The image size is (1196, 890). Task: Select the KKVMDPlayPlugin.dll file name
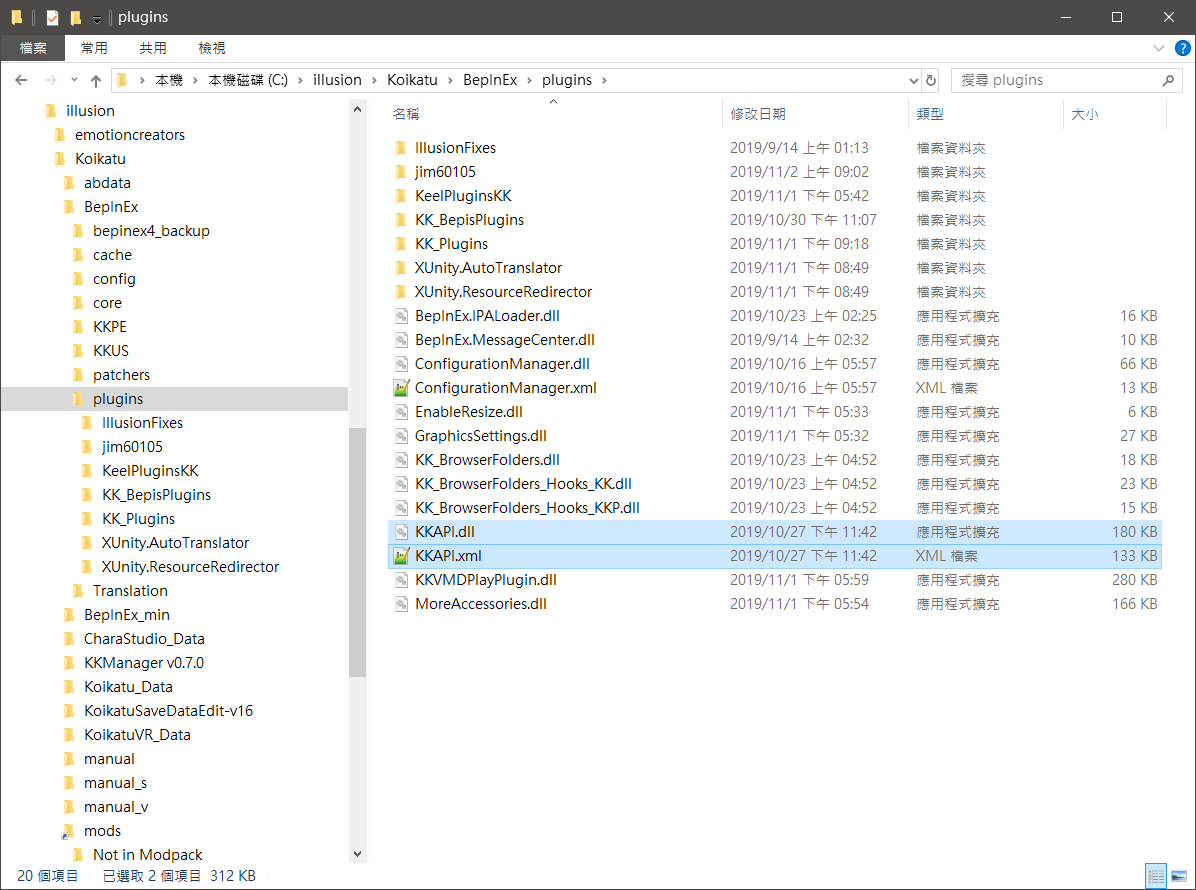(486, 580)
